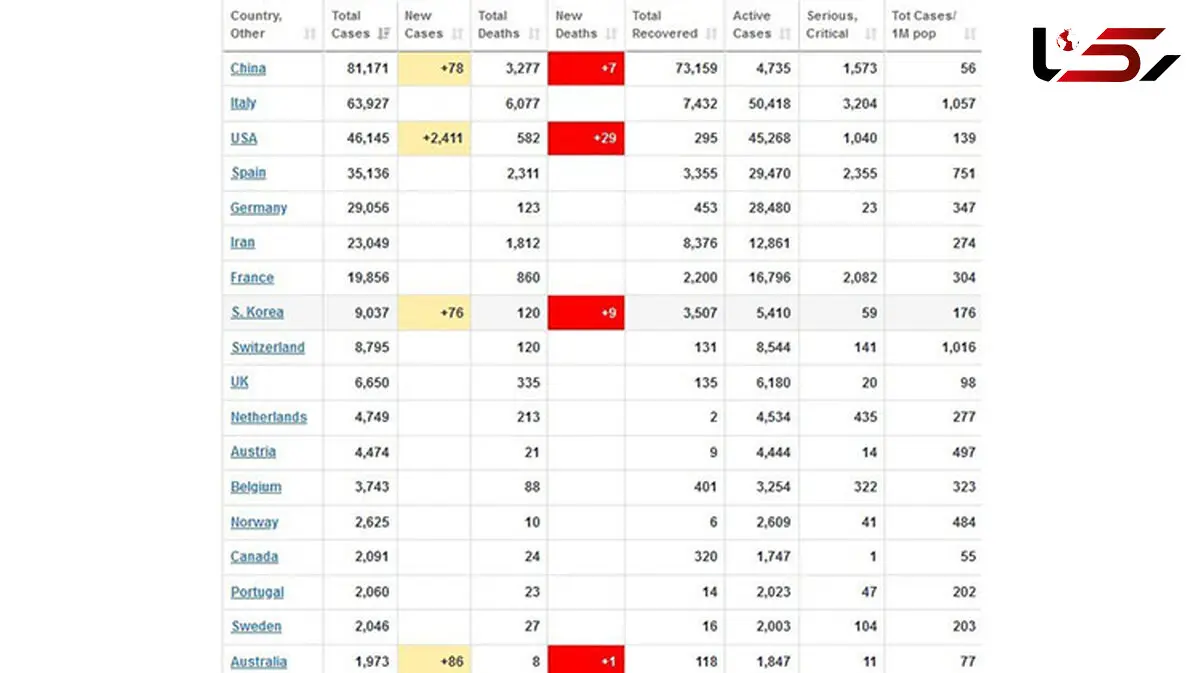
Task: Sort by New Cases column icon
Action: (457, 34)
